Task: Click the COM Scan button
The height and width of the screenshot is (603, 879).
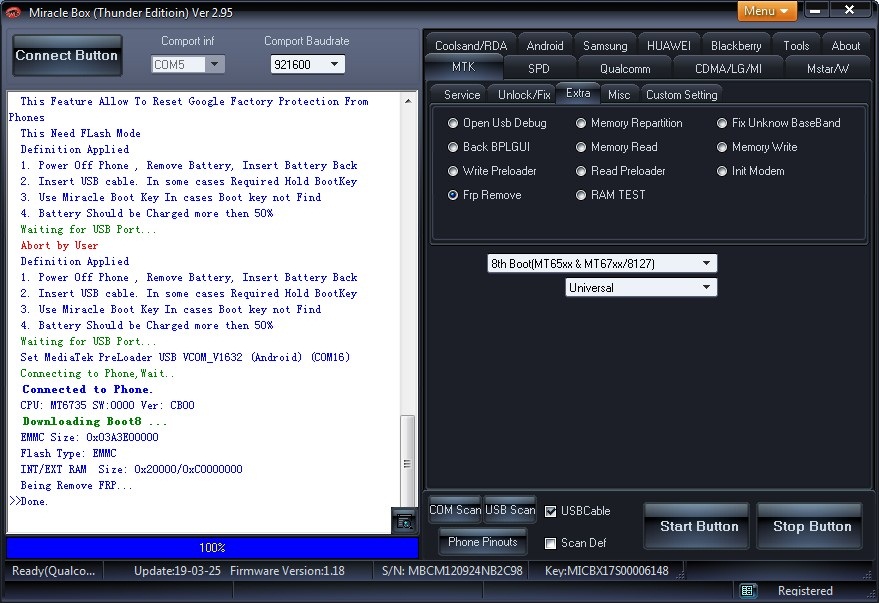Action: tap(455, 510)
